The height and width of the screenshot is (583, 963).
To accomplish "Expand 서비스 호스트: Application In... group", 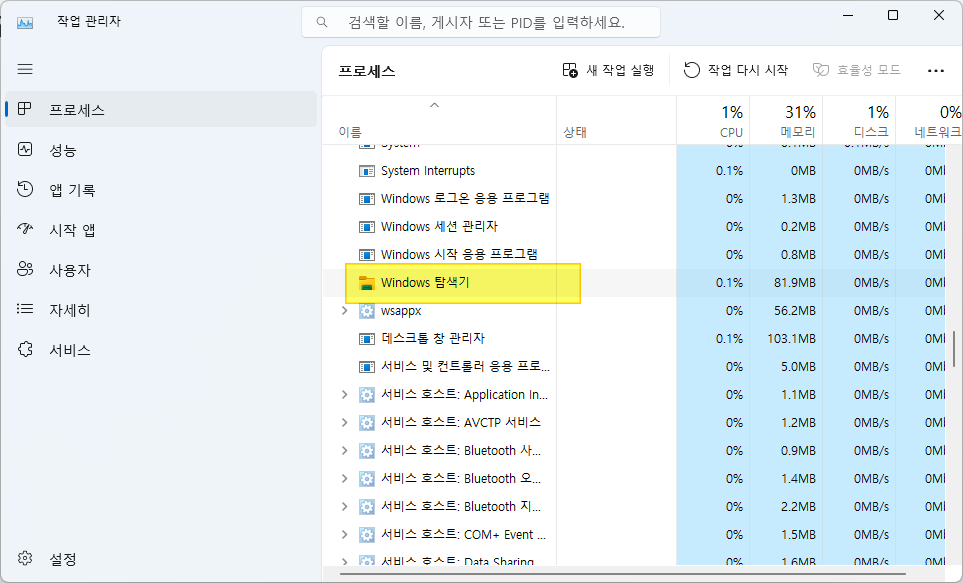I will [345, 394].
